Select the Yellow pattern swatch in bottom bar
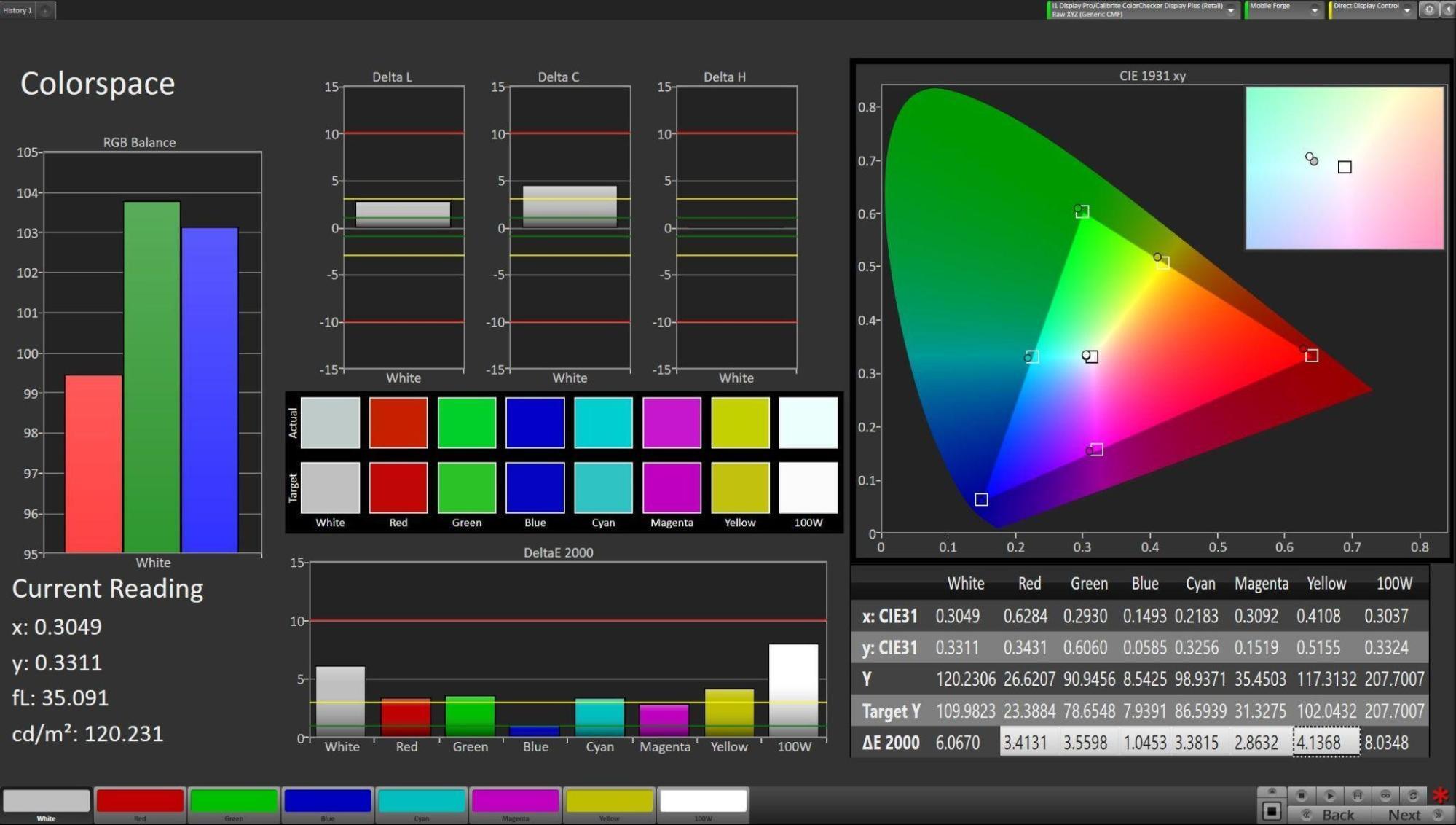The width and height of the screenshot is (1456, 825). pyautogui.click(x=609, y=805)
